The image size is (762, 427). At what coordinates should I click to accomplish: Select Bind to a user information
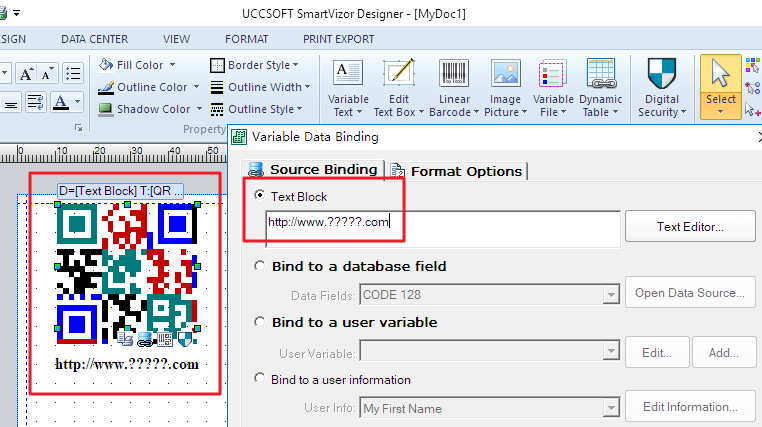[x=260, y=378]
